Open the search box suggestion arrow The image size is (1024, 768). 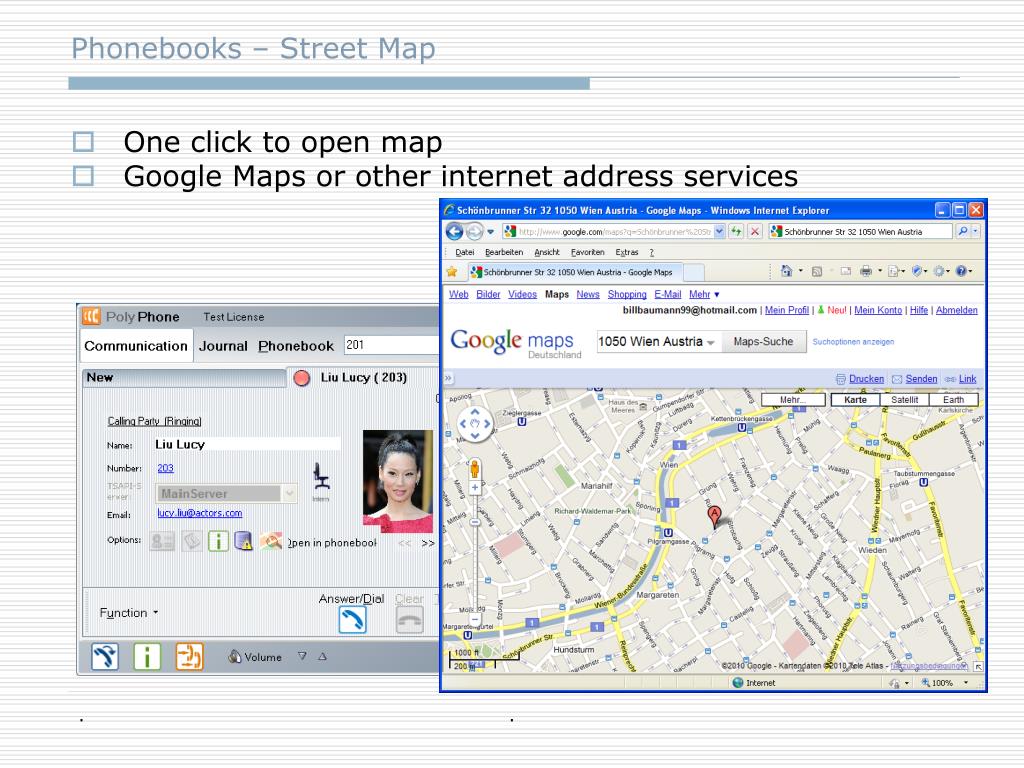711,342
